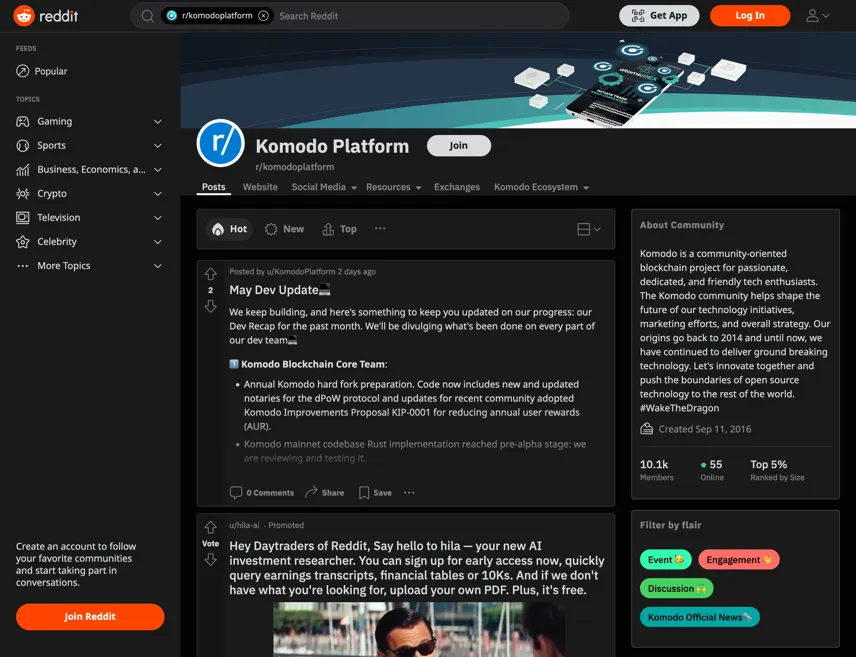
Task: Sort posts by Top
Action: (339, 229)
